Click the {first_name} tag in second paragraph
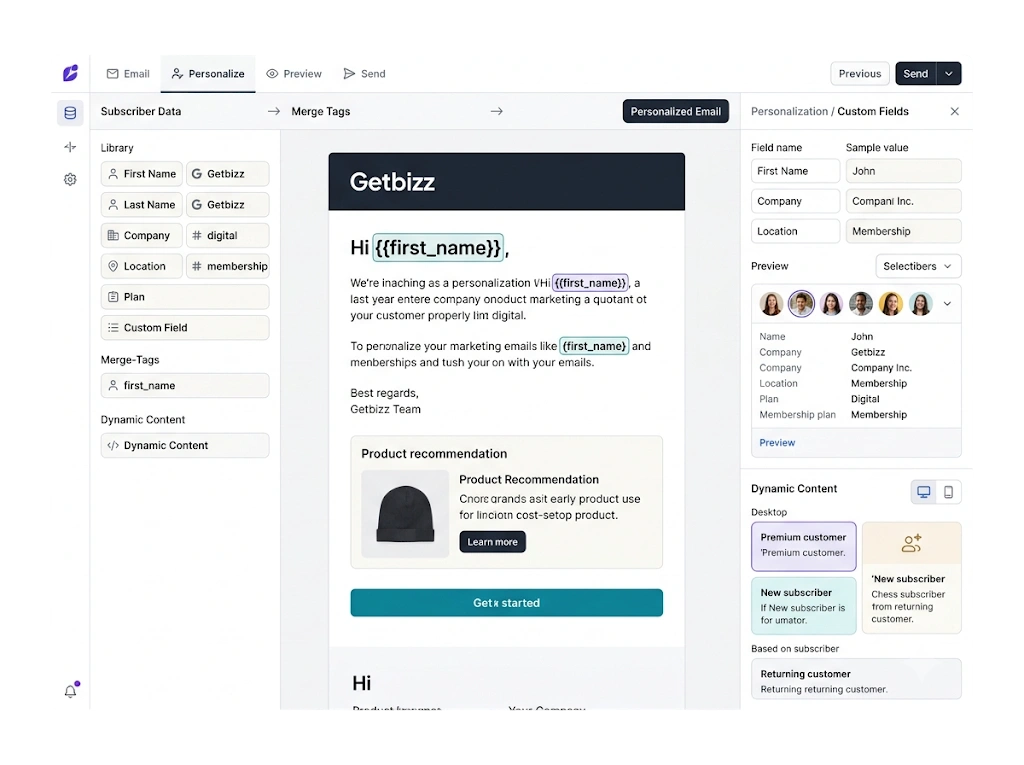The height and width of the screenshot is (765, 1024). [594, 346]
